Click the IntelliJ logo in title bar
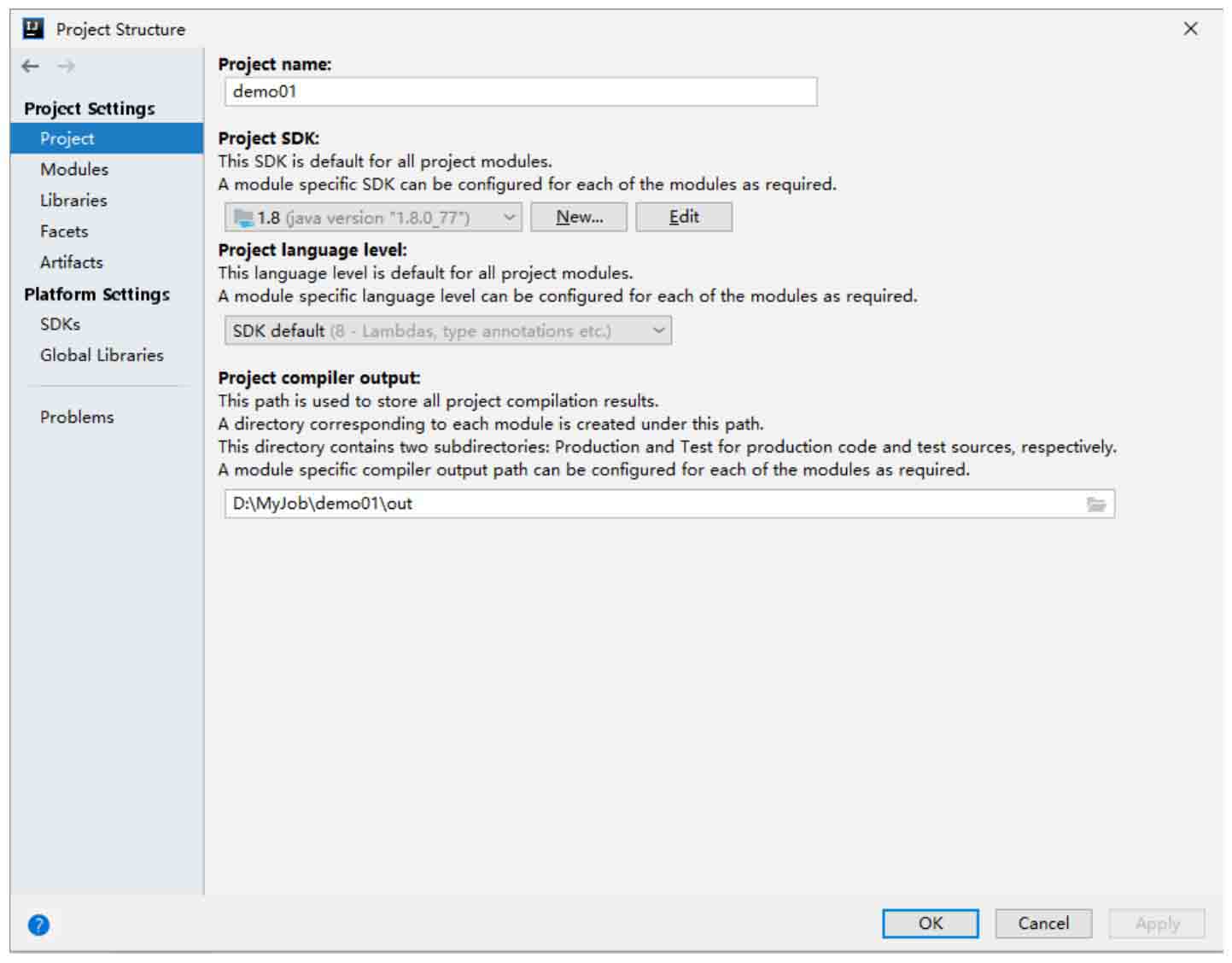The image size is (1232, 963). (33, 29)
